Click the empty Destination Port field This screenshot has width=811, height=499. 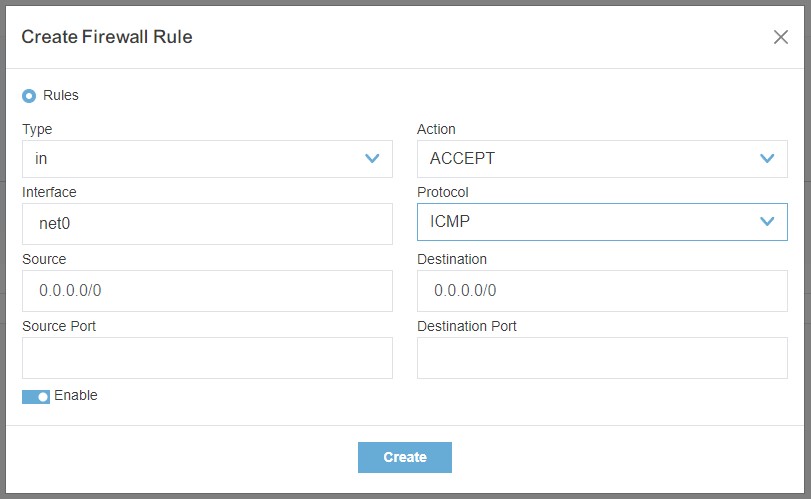(602, 358)
